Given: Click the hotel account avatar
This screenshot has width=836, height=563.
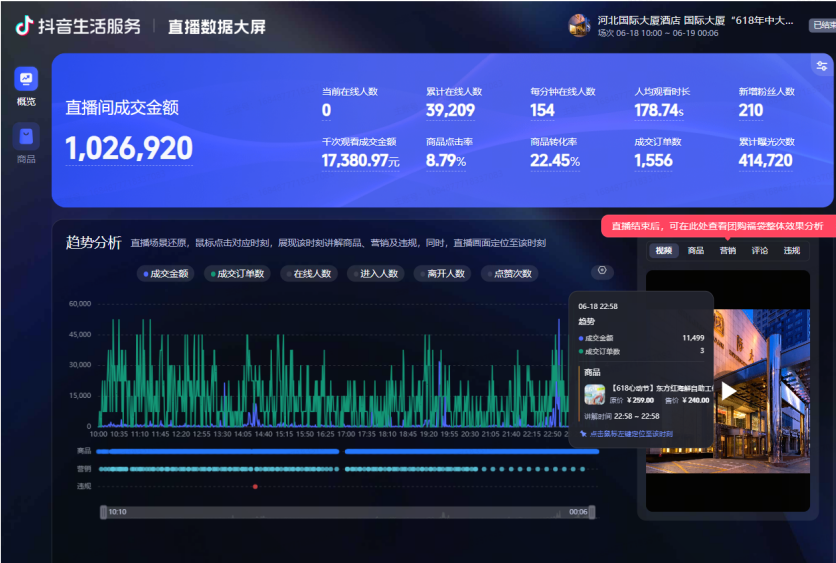Looking at the screenshot, I should click(579, 25).
